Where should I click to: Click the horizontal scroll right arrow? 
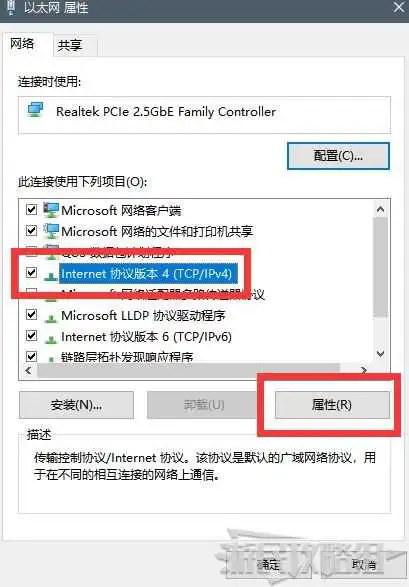pyautogui.click(x=363, y=370)
